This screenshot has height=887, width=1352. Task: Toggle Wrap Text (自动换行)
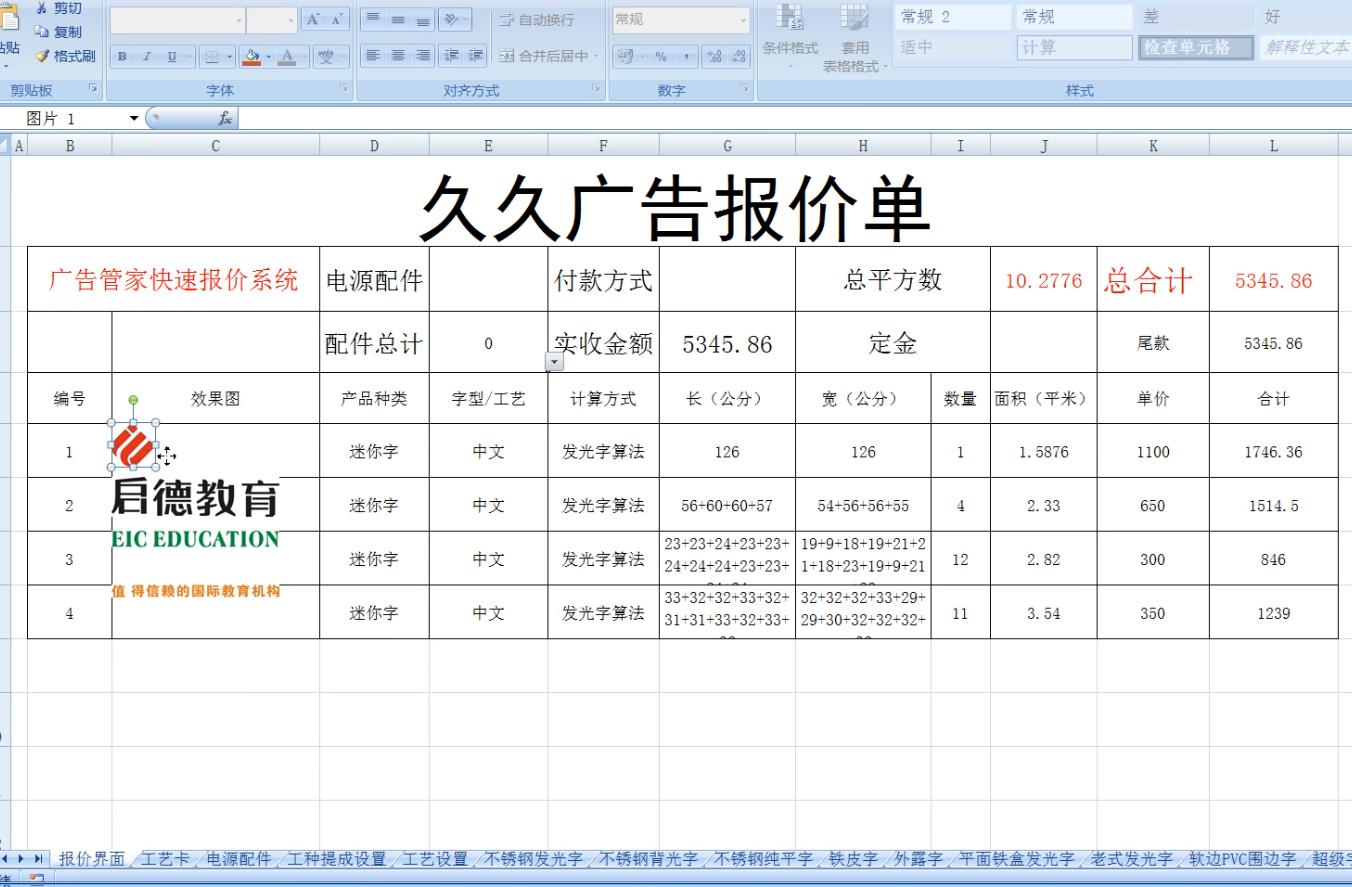pos(536,20)
